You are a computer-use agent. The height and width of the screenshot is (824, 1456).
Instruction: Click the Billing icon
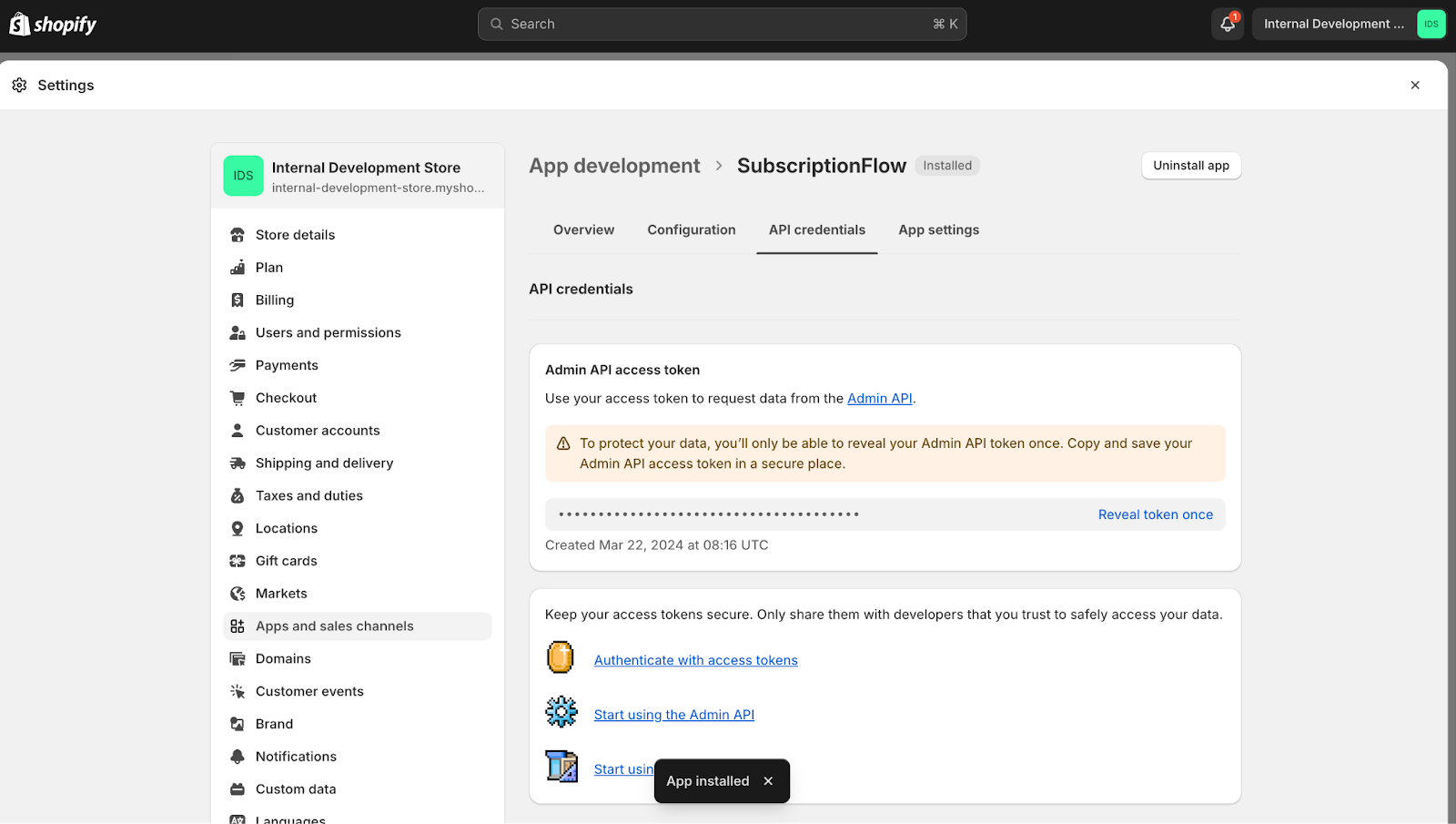[x=238, y=300]
